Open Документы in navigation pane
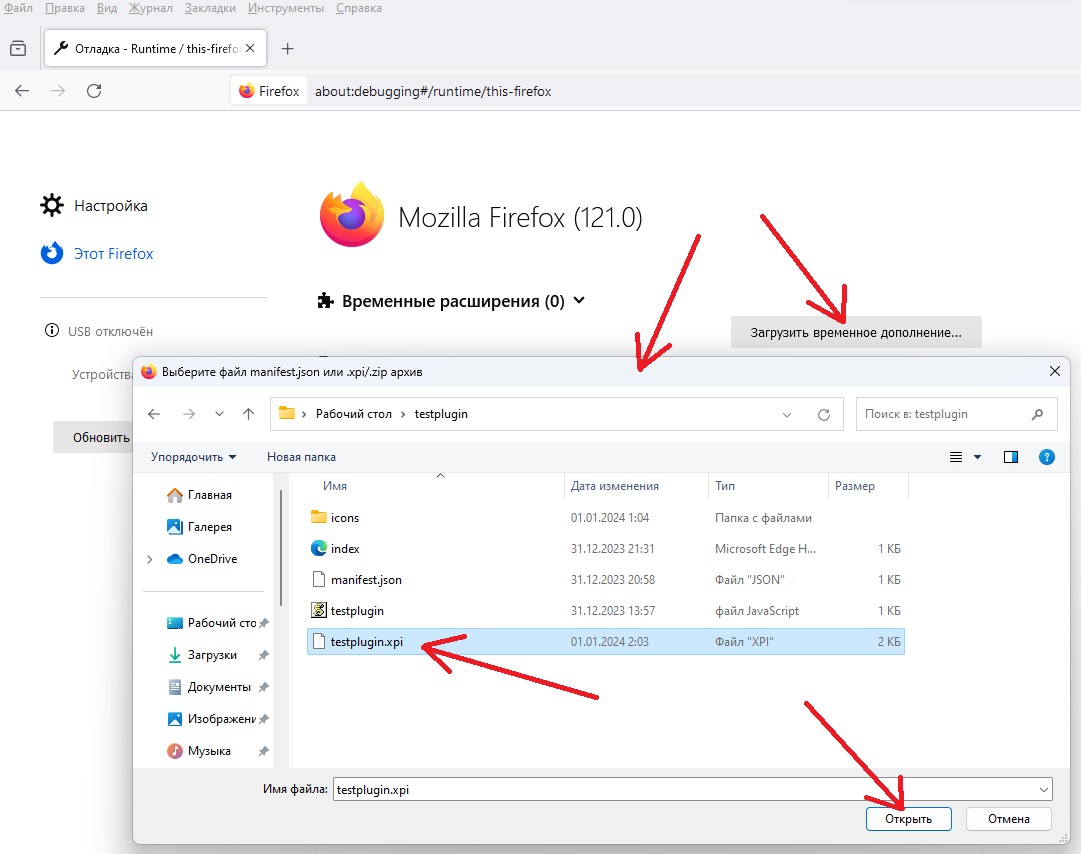Screen dimensions: 1081x854 tap(210, 687)
